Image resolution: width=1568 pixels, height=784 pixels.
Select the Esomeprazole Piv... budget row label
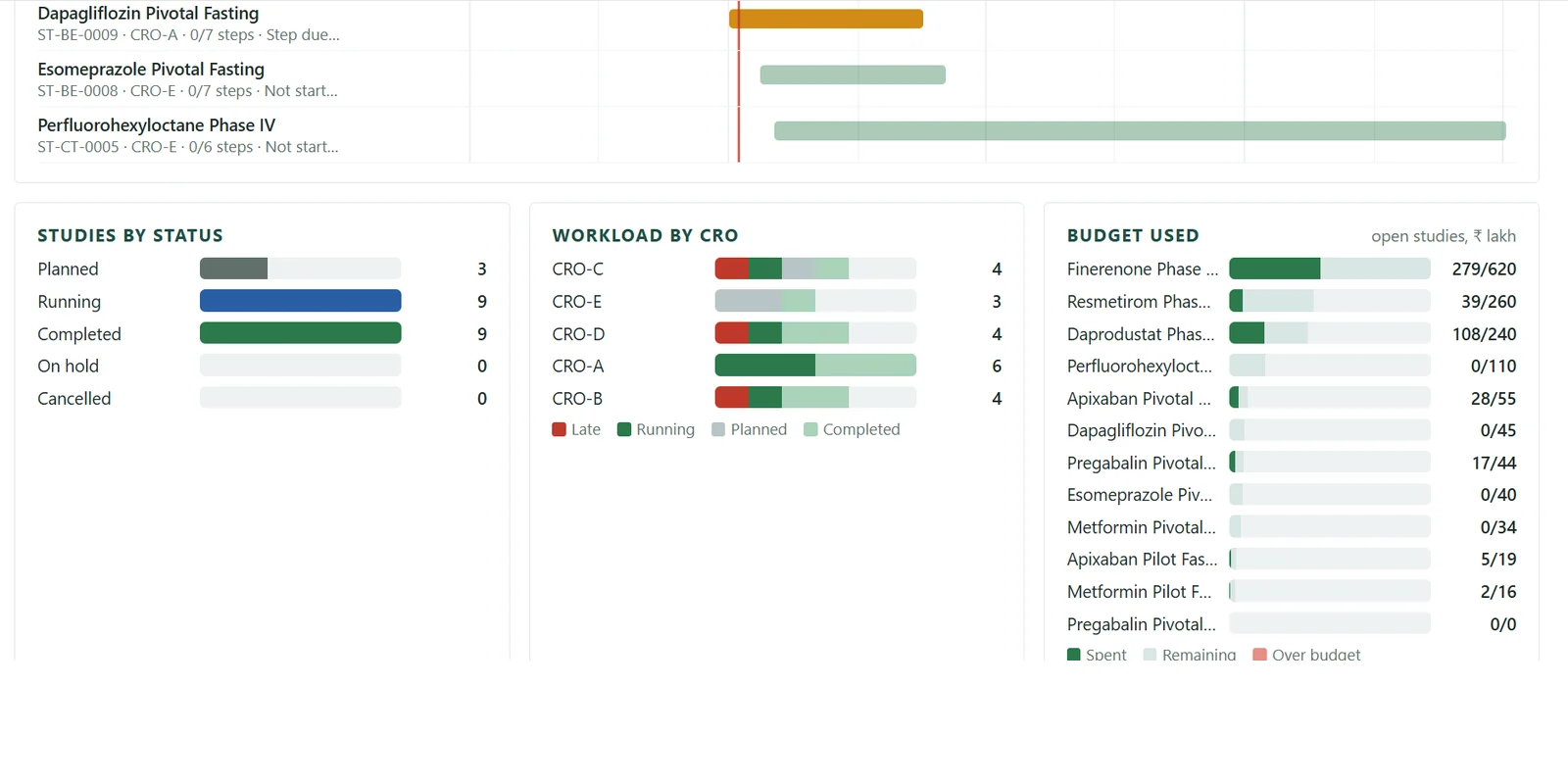tap(1140, 495)
